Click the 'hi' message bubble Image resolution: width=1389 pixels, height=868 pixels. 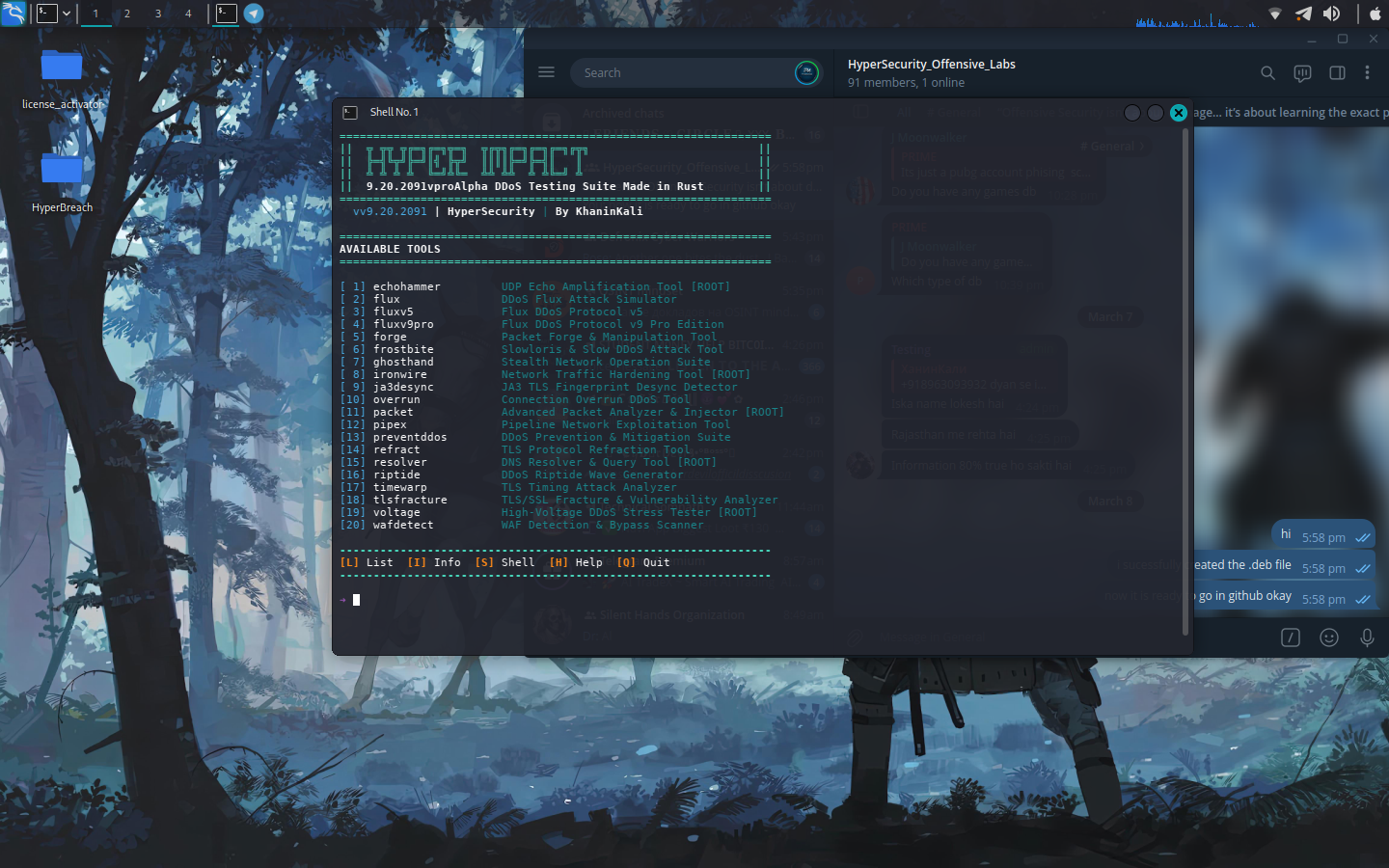[x=1324, y=535]
